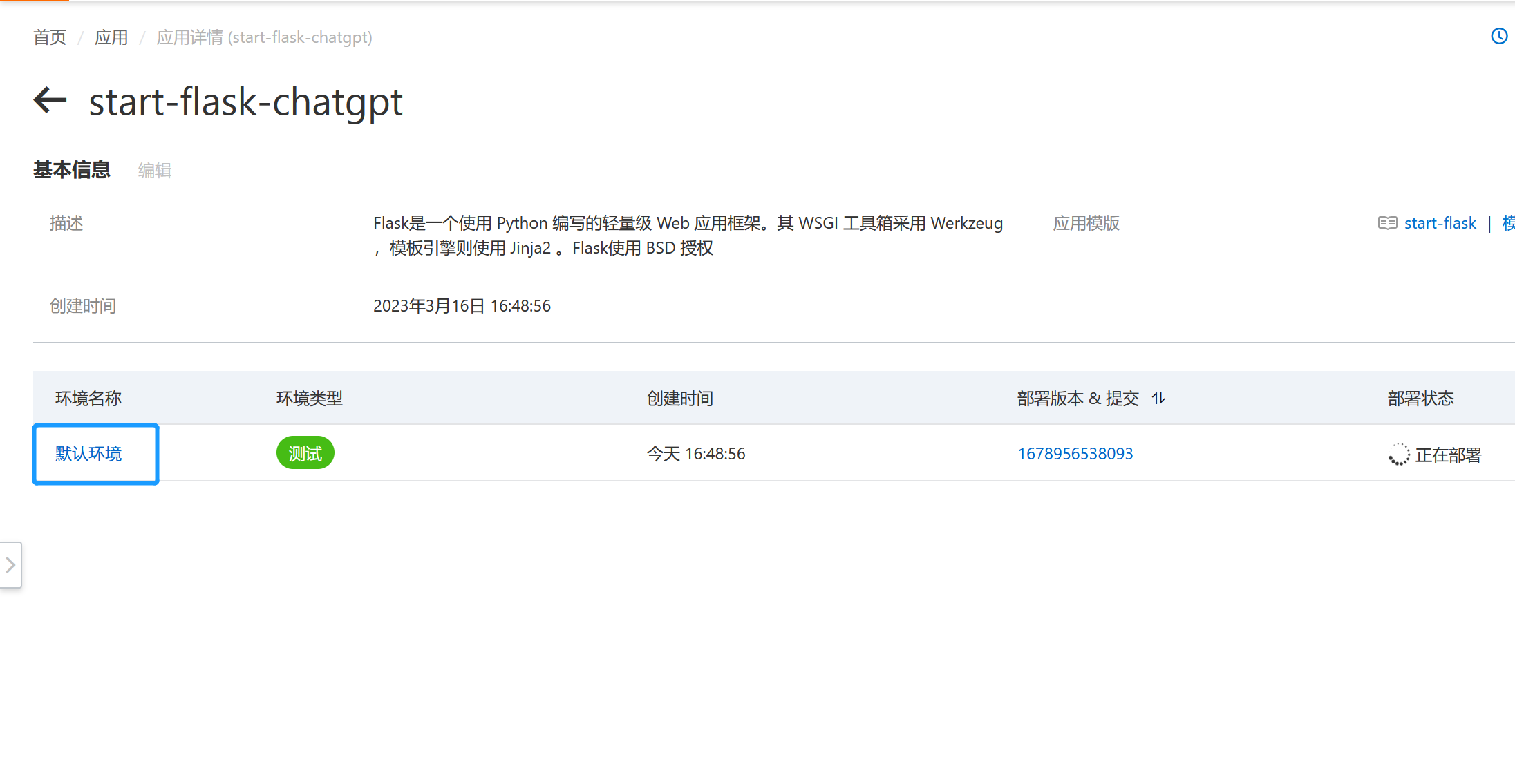The image size is (1515, 784).
Task: Click the template book icon beside start-flask
Action: [x=1386, y=223]
